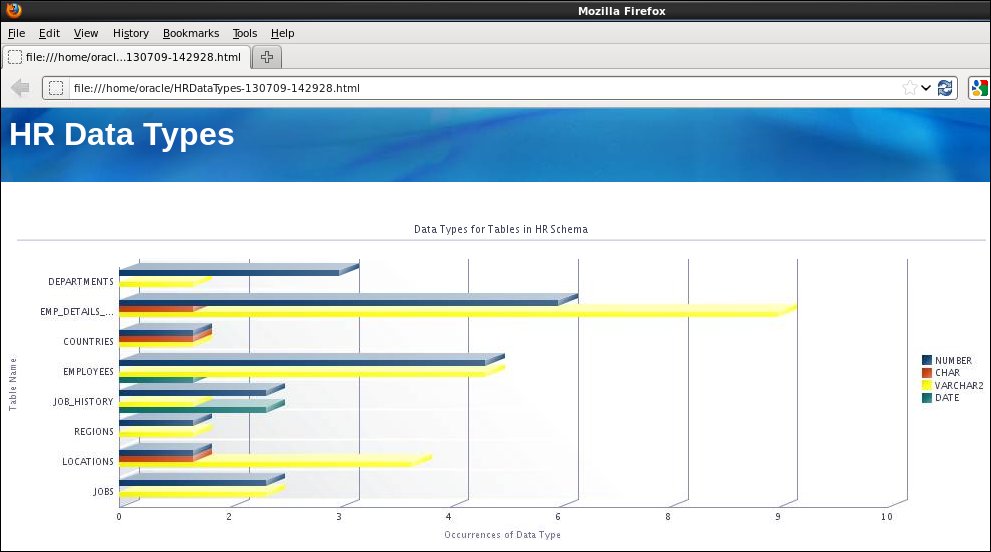The image size is (991, 552).
Task: Click the x-axis value 6
Action: 558,517
